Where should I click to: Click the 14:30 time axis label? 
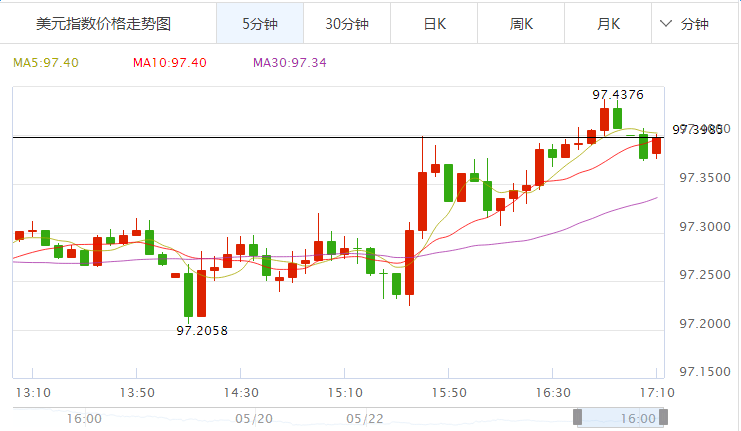[x=241, y=393]
